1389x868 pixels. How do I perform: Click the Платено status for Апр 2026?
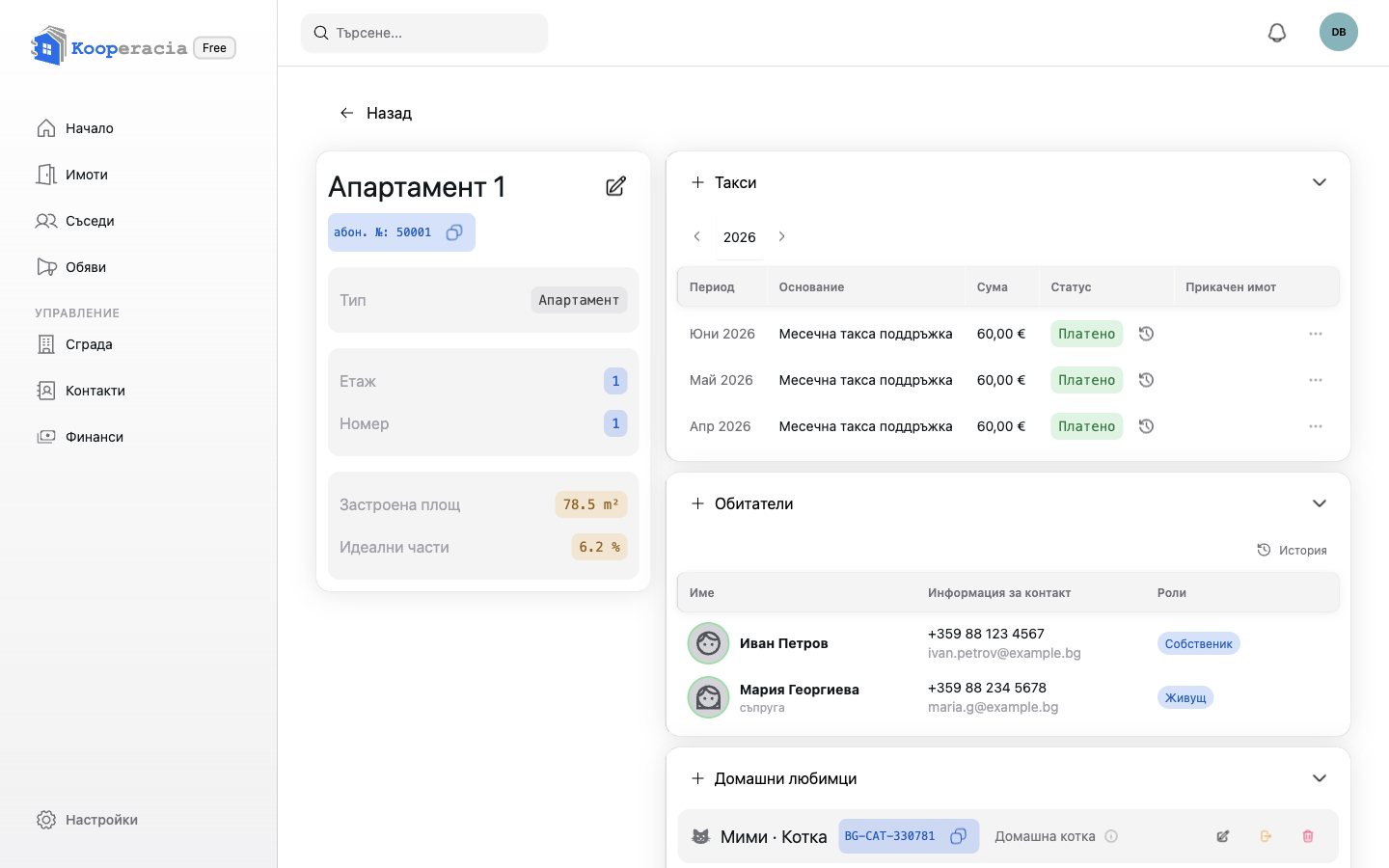[1087, 426]
